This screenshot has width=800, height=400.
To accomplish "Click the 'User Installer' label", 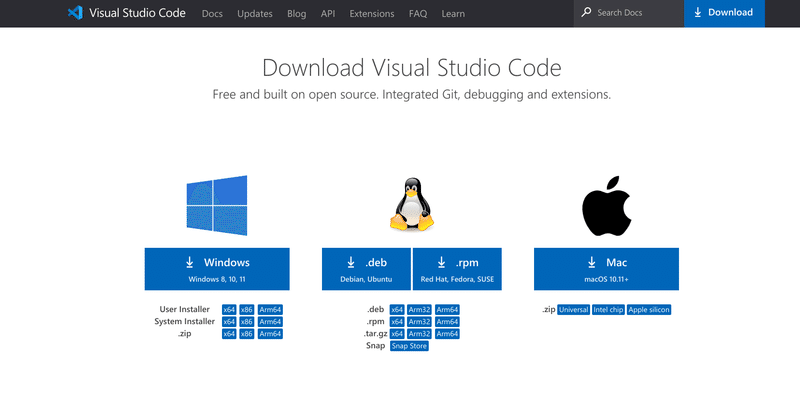I will coord(185,309).
